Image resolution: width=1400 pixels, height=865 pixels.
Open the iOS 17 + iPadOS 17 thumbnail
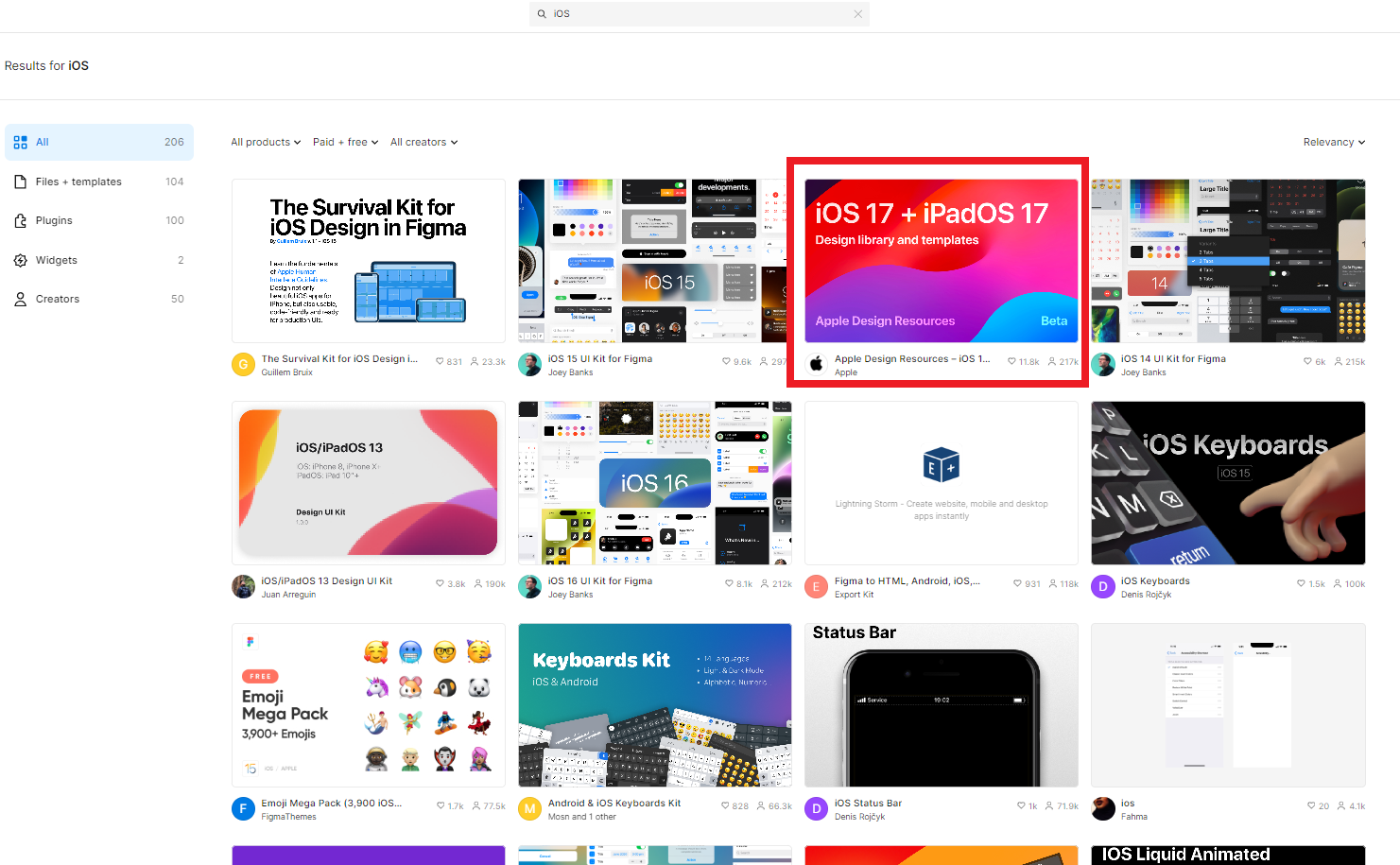click(942, 261)
